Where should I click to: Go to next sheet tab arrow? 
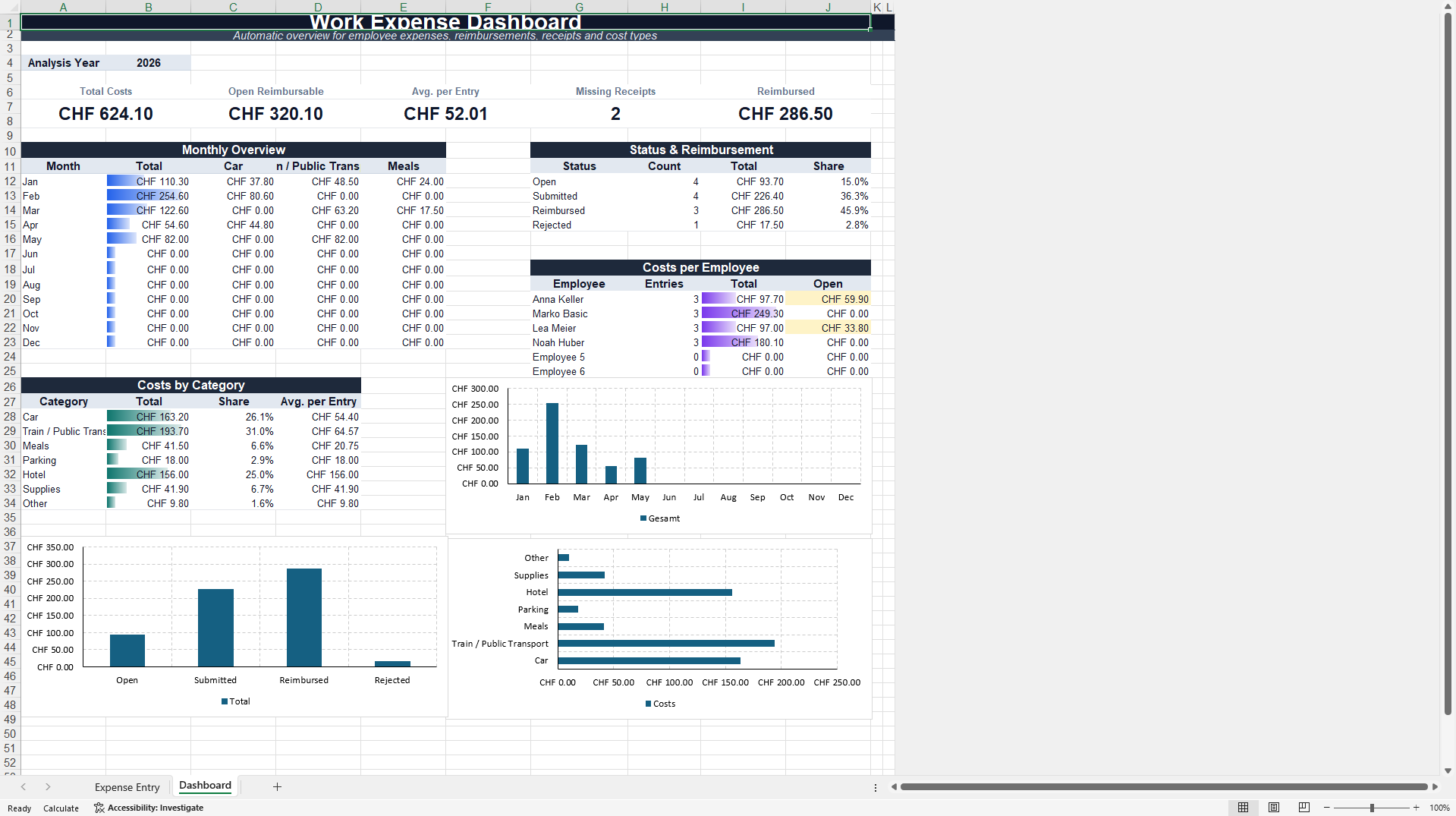[48, 786]
